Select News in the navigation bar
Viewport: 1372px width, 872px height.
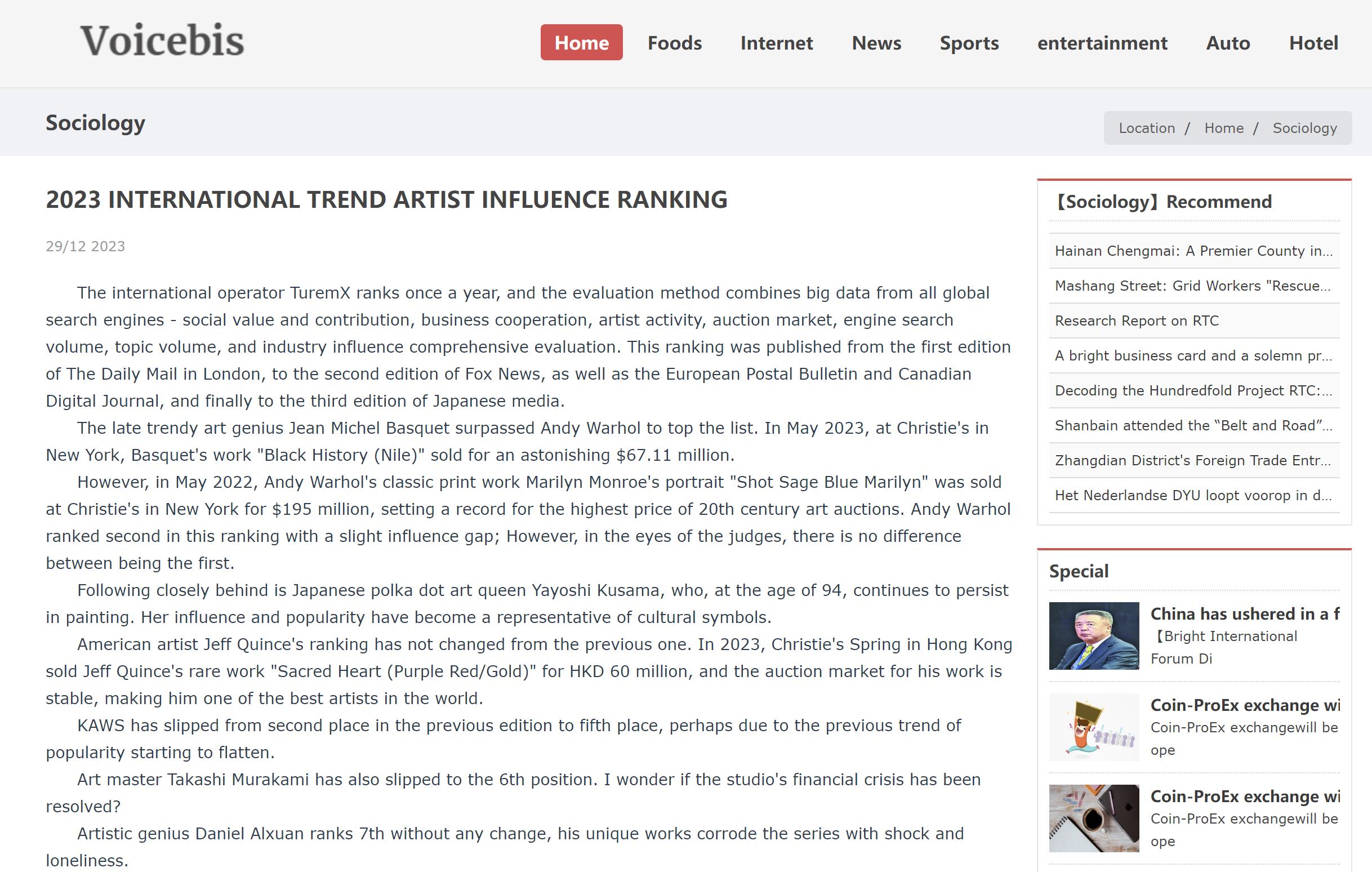[x=876, y=43]
